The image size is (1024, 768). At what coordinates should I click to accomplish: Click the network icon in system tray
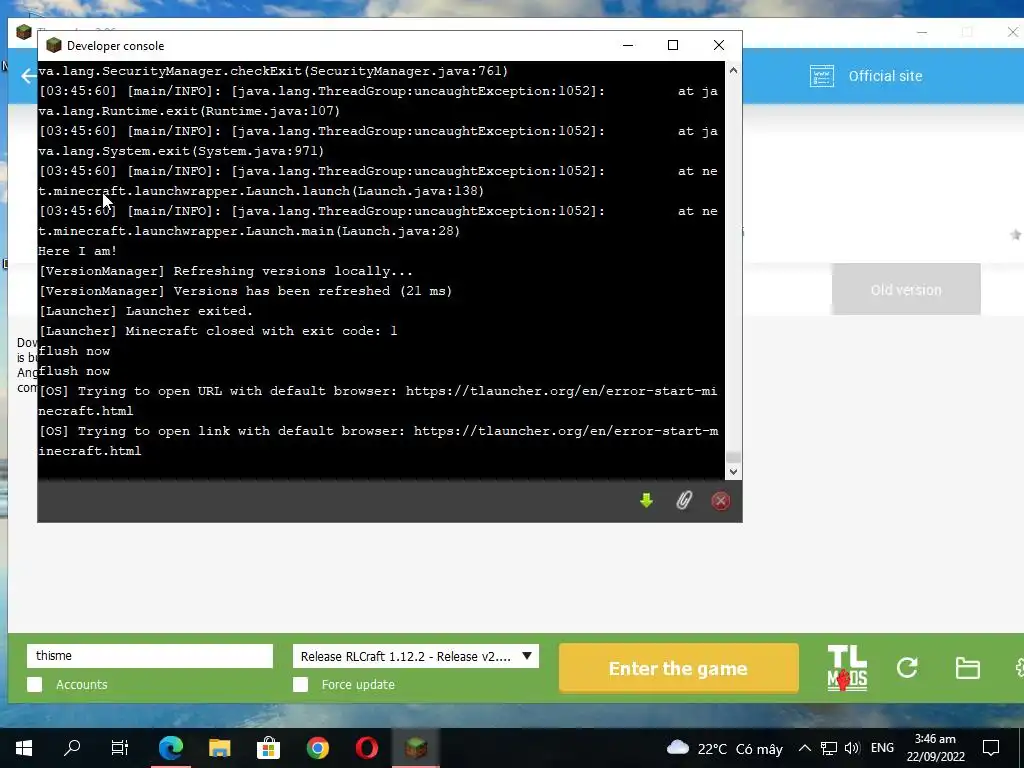coord(828,748)
